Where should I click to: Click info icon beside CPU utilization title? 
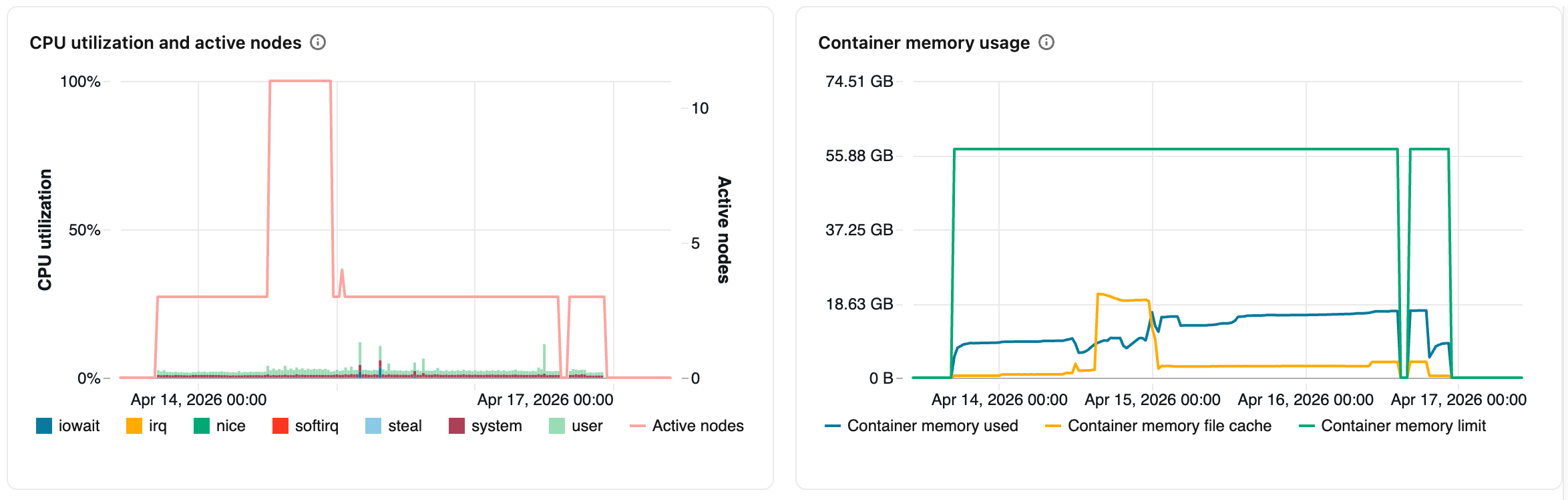coord(318,43)
